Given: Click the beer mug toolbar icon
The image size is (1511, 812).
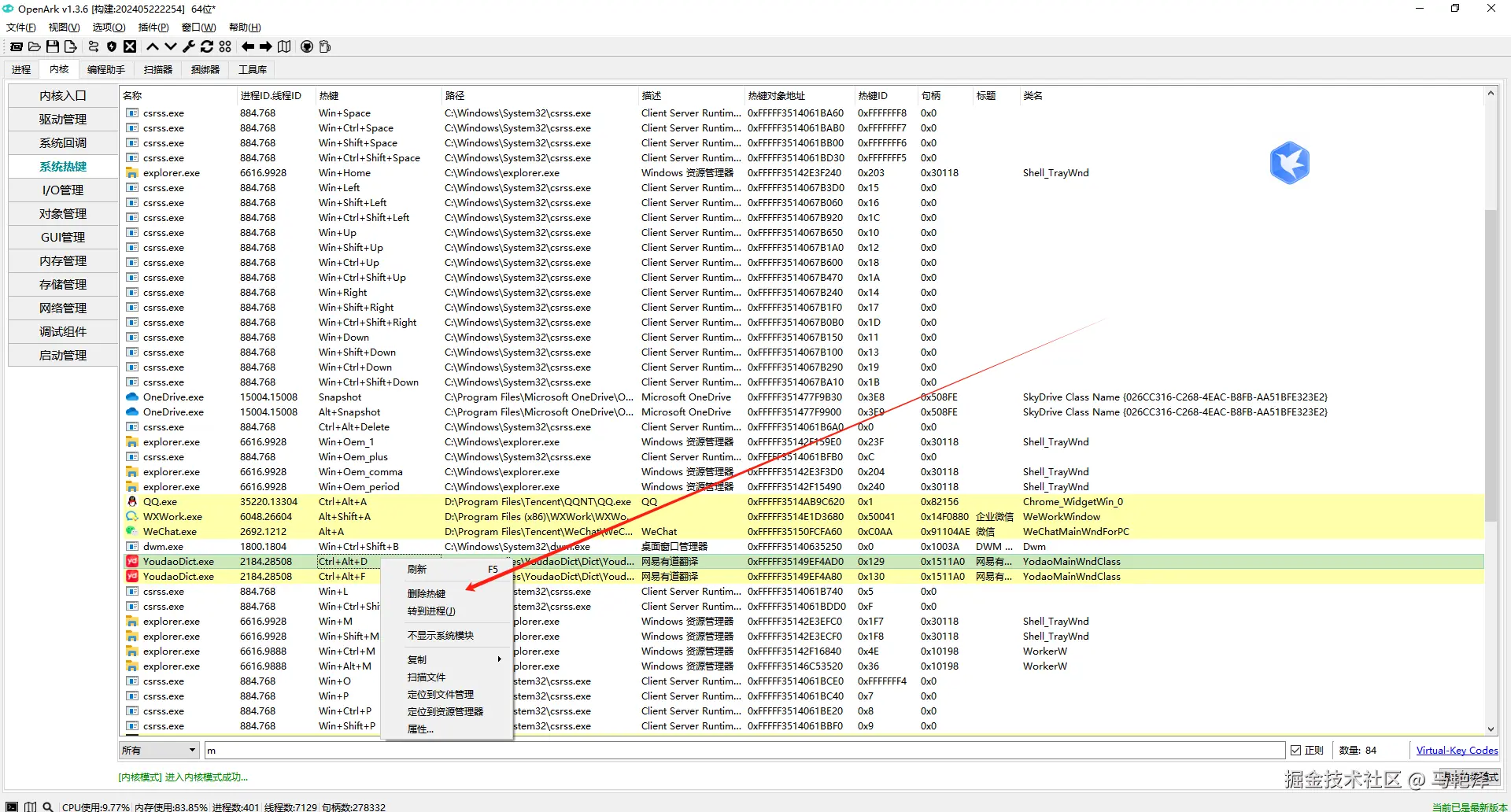Looking at the screenshot, I should click(325, 47).
